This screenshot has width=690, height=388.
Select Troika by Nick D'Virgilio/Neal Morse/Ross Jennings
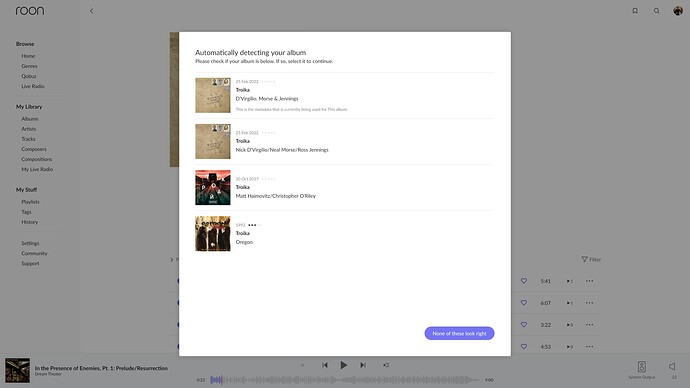point(344,141)
